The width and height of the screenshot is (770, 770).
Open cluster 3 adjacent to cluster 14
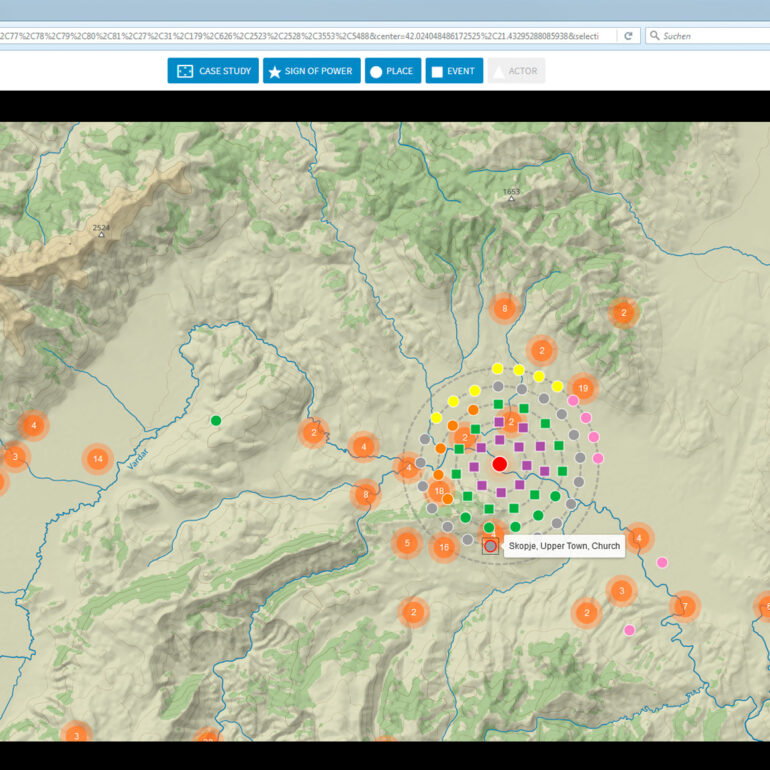click(15, 457)
